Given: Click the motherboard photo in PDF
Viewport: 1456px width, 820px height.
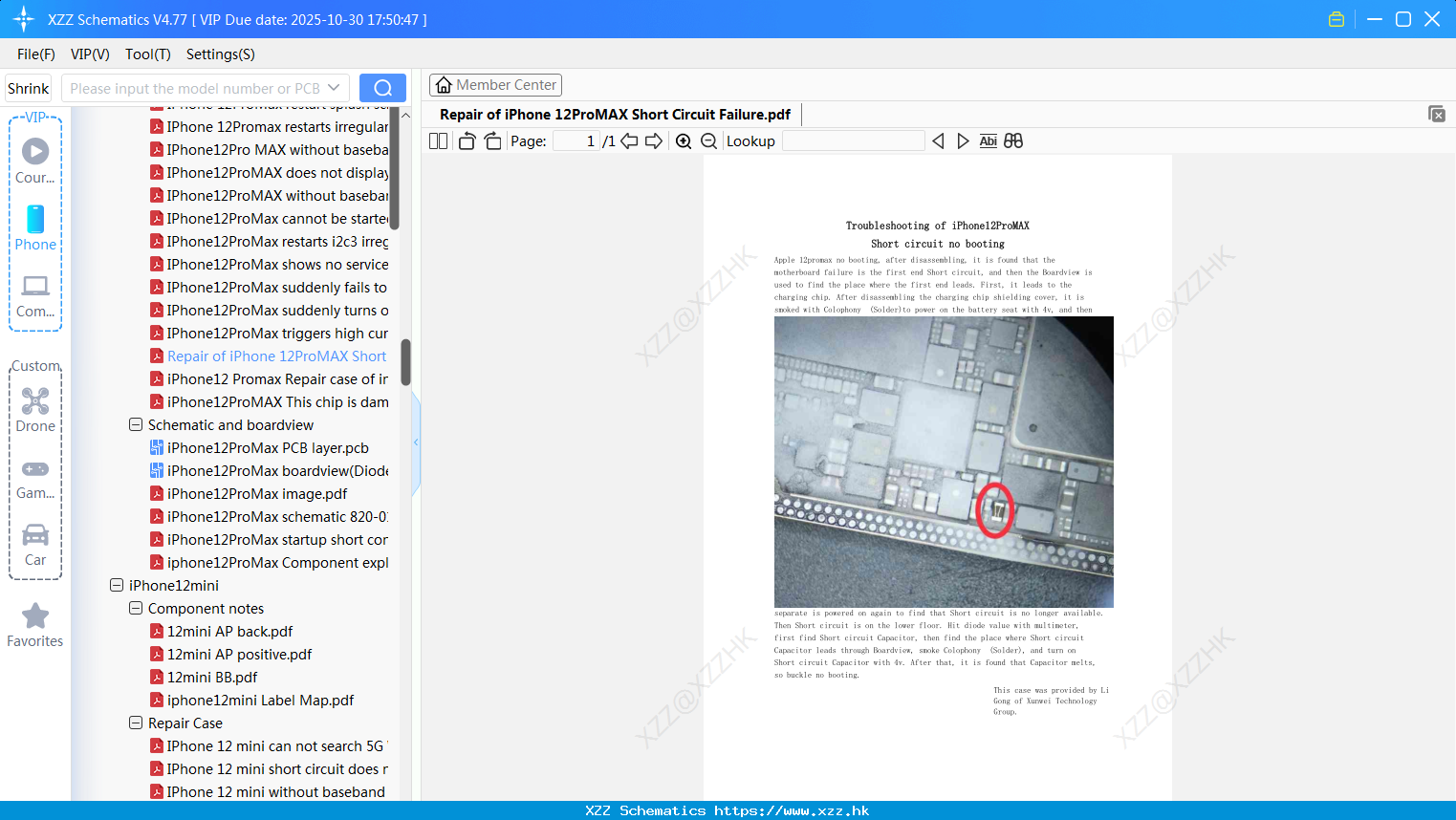Looking at the screenshot, I should [x=944, y=462].
